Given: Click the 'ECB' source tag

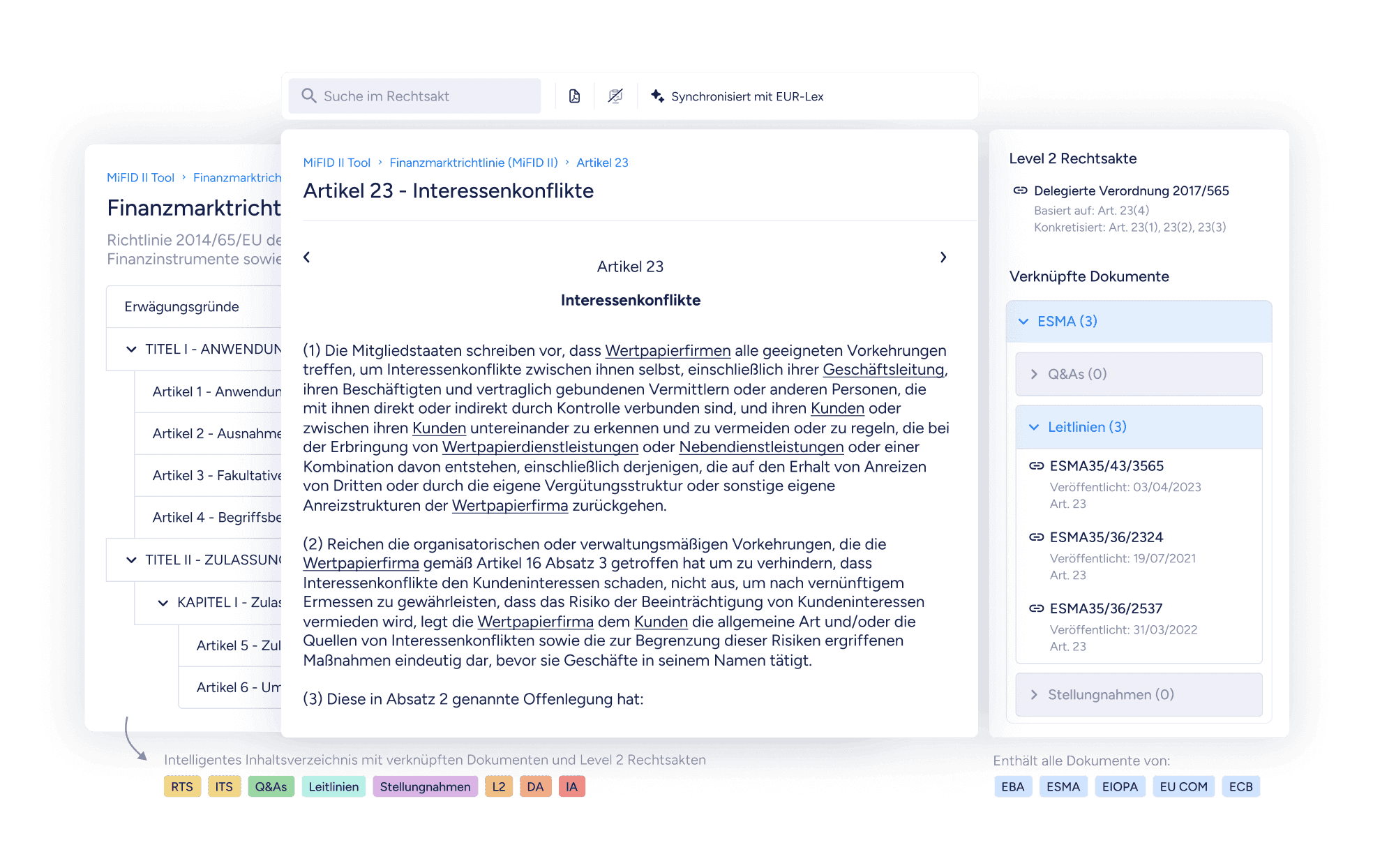Looking at the screenshot, I should [x=1240, y=786].
